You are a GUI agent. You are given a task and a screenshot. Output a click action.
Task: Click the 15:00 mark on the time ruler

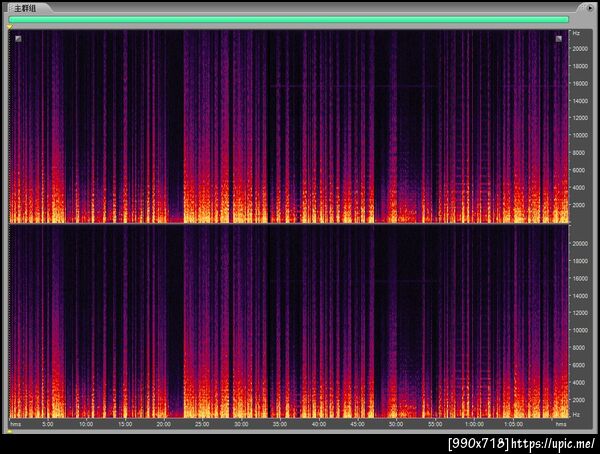(x=125, y=424)
